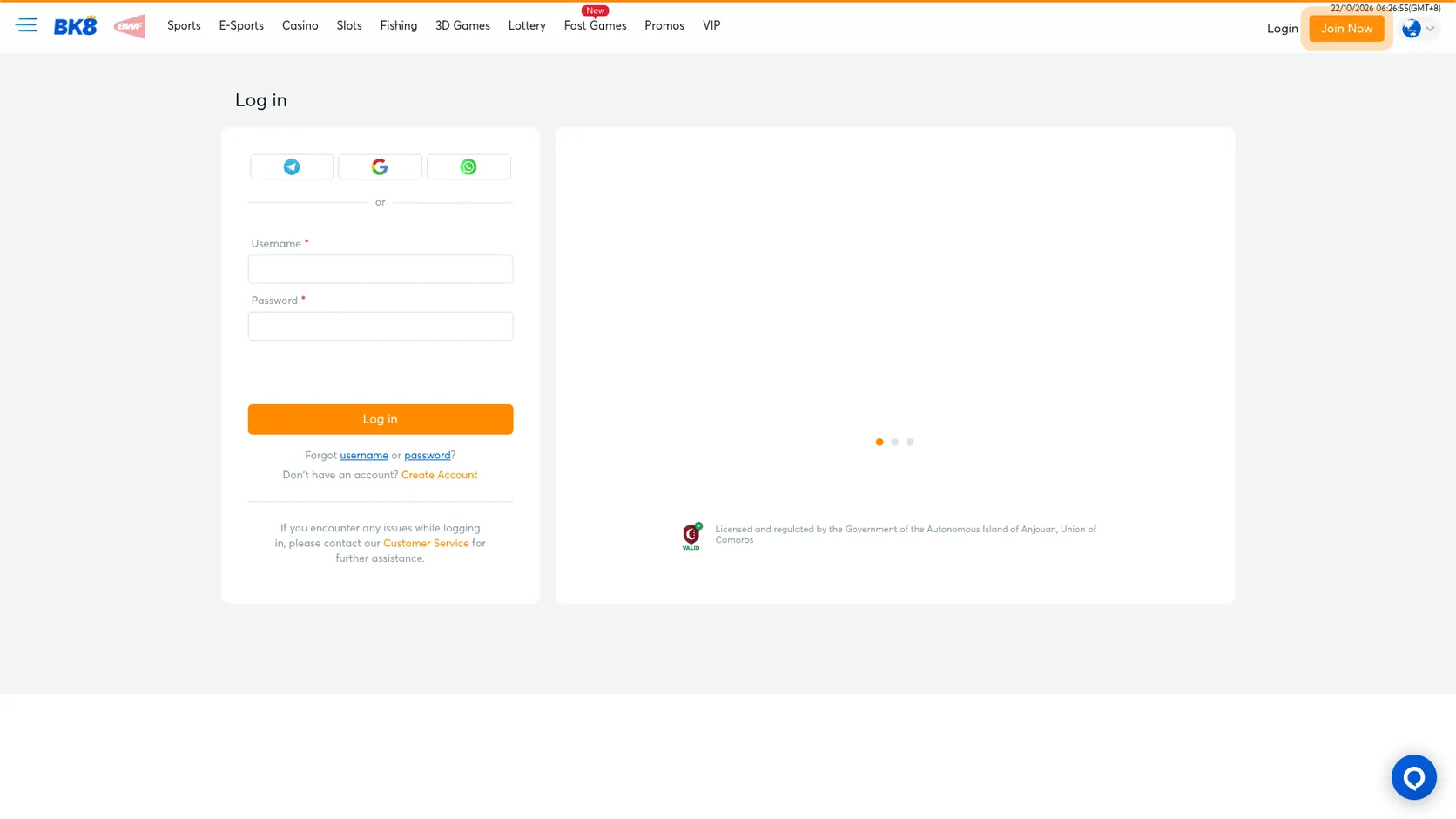The height and width of the screenshot is (819, 1456).
Task: Open the Lottery menu
Action: [527, 25]
